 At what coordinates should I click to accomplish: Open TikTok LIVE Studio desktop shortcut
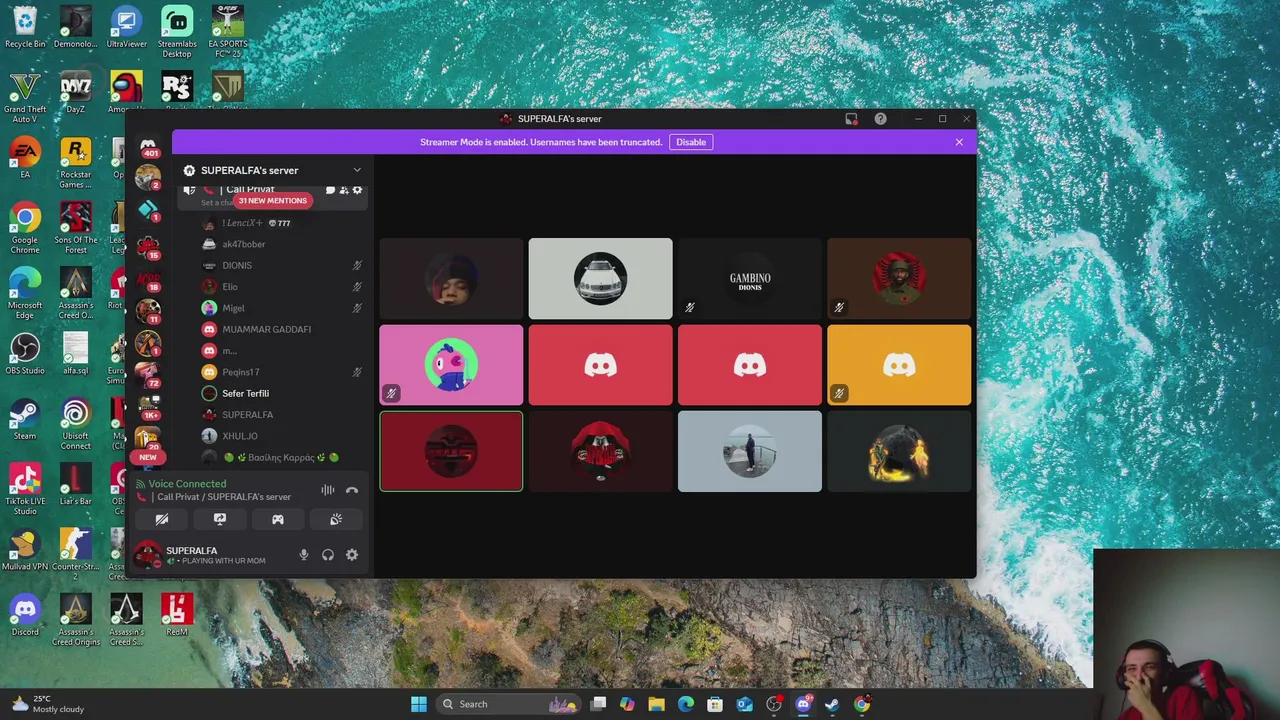[25, 490]
